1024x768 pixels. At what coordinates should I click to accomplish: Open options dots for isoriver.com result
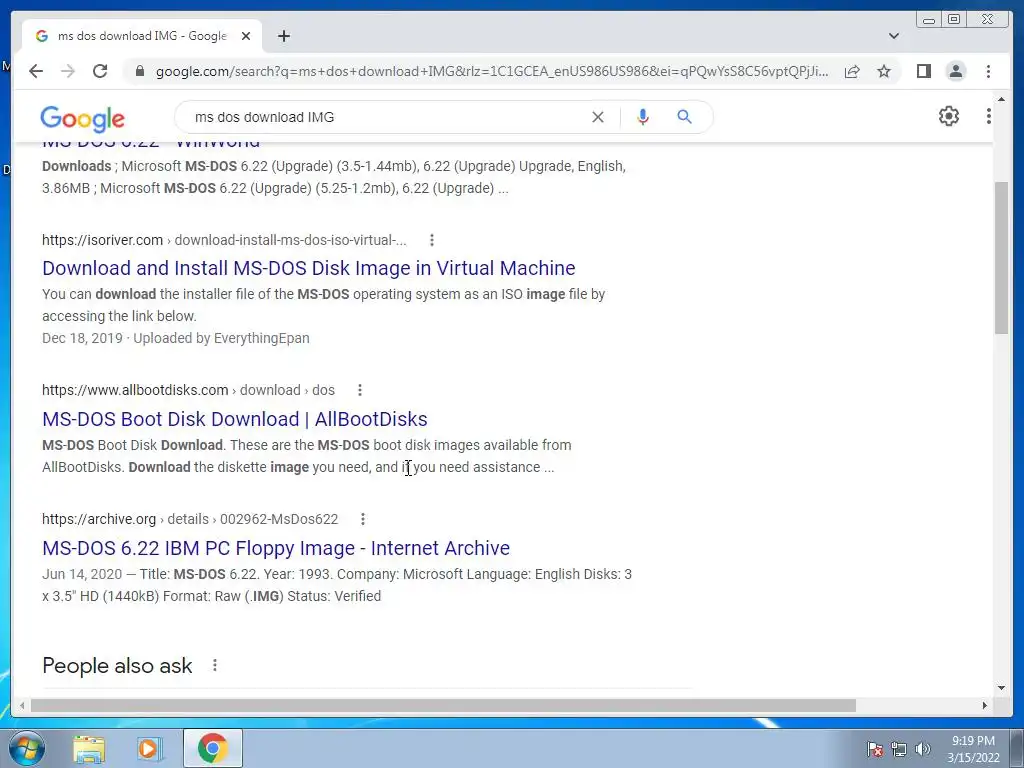pyautogui.click(x=432, y=240)
